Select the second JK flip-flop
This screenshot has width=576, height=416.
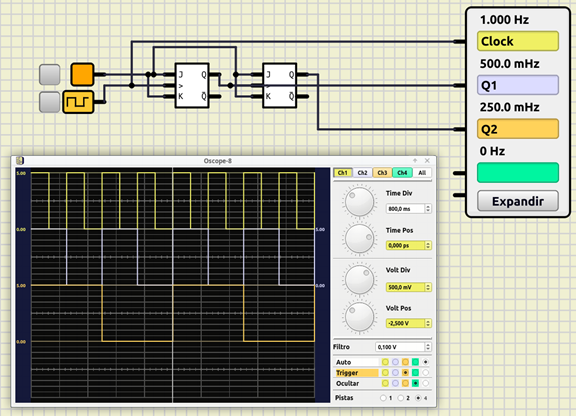(280, 86)
